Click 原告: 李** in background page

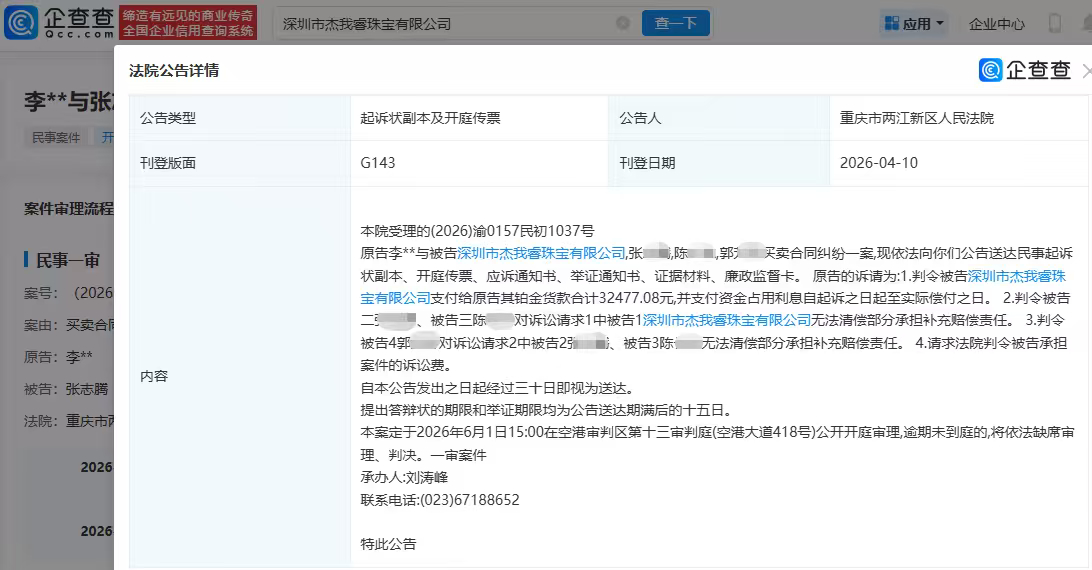click(58, 357)
